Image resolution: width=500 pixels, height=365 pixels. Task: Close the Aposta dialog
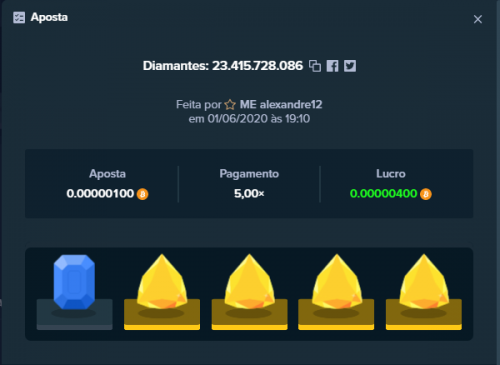pyautogui.click(x=478, y=19)
